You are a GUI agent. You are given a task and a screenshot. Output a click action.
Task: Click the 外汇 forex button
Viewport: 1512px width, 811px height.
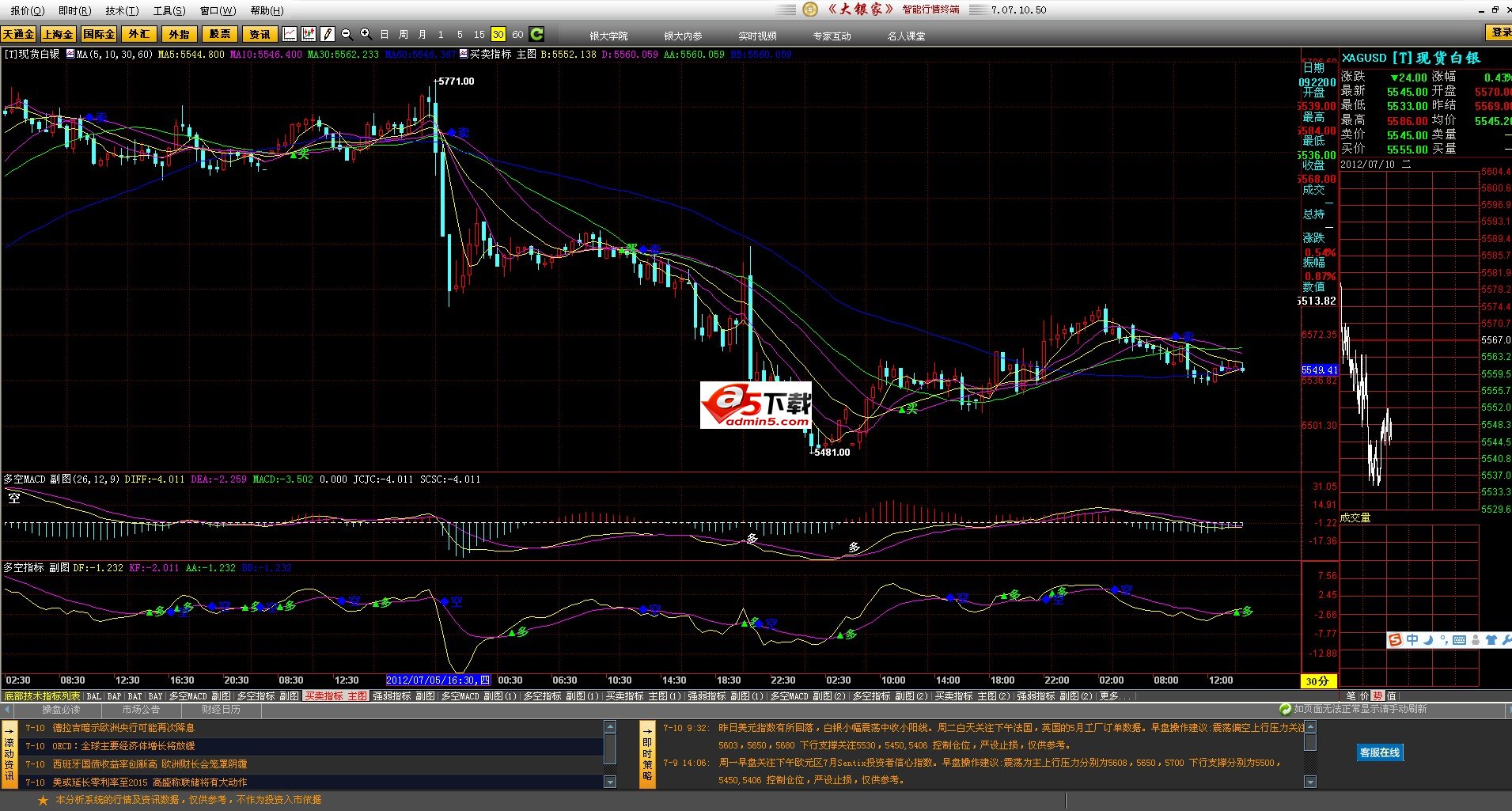coord(139,34)
